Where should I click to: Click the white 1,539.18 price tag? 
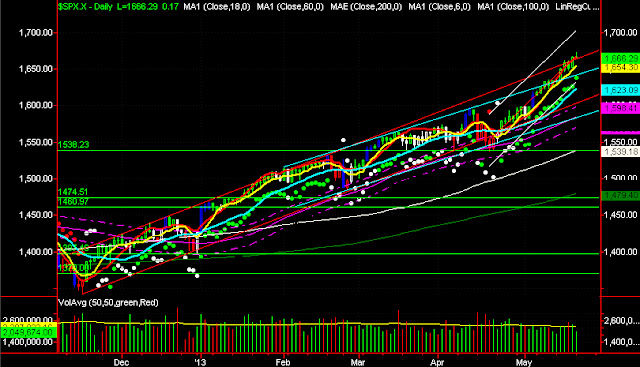click(x=621, y=151)
